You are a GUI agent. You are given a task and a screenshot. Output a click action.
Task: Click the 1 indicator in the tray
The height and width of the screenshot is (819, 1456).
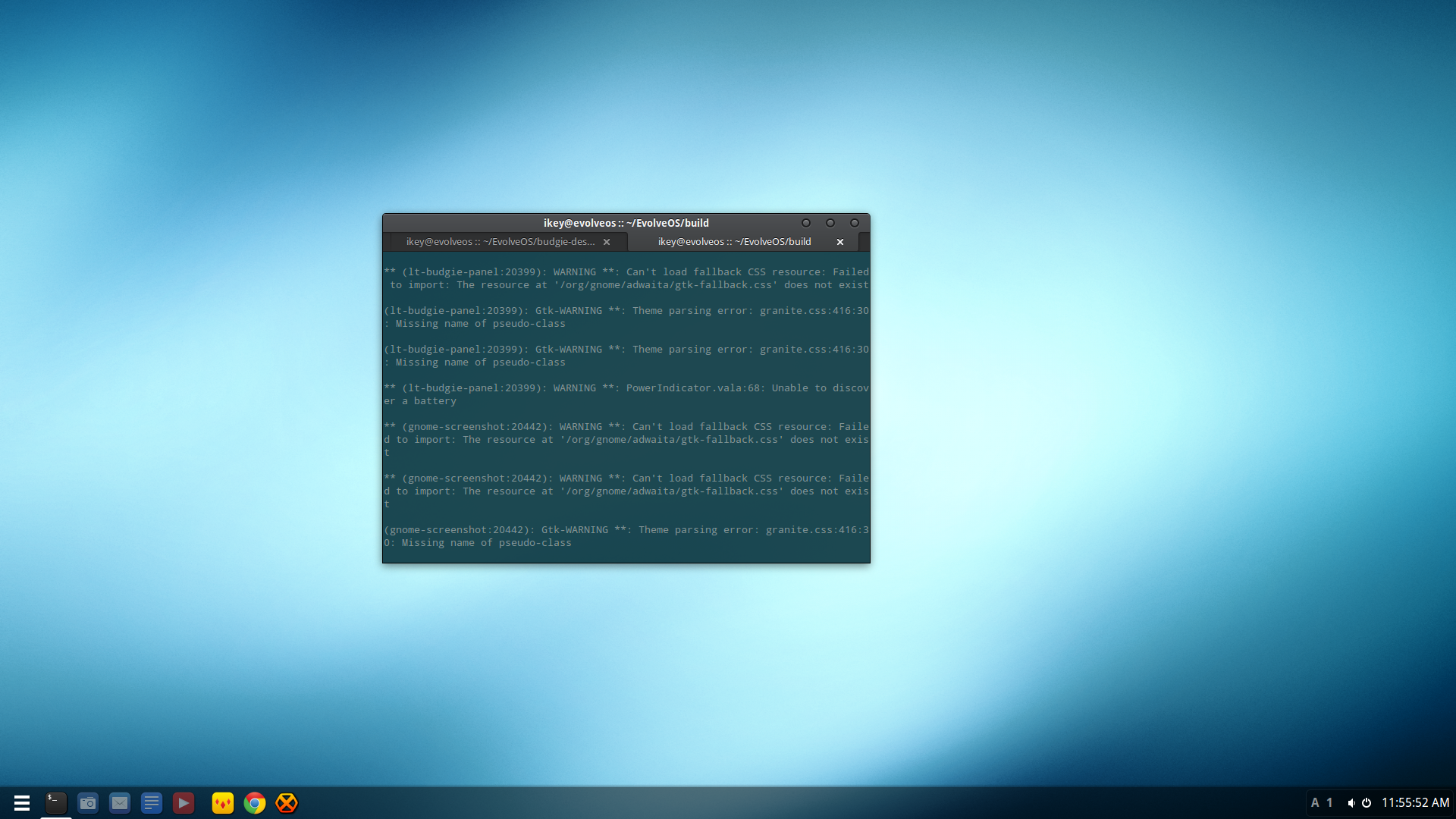[x=1329, y=803]
